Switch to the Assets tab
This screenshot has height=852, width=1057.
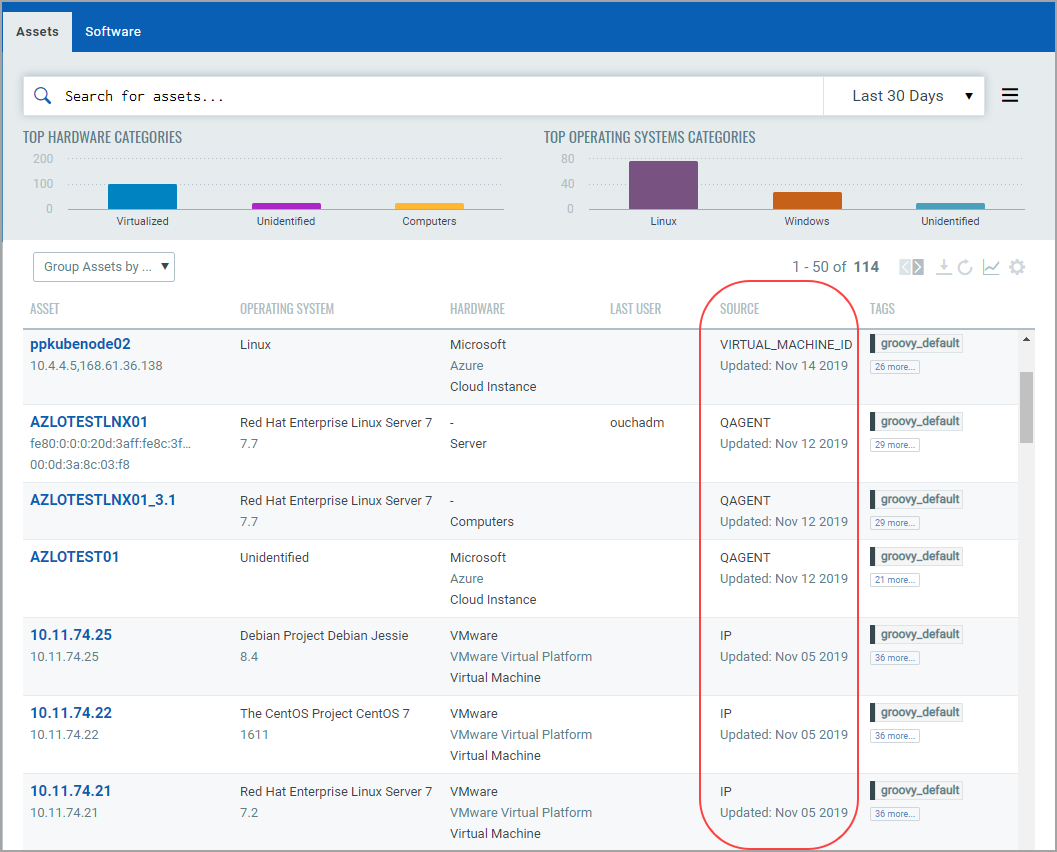pos(38,32)
